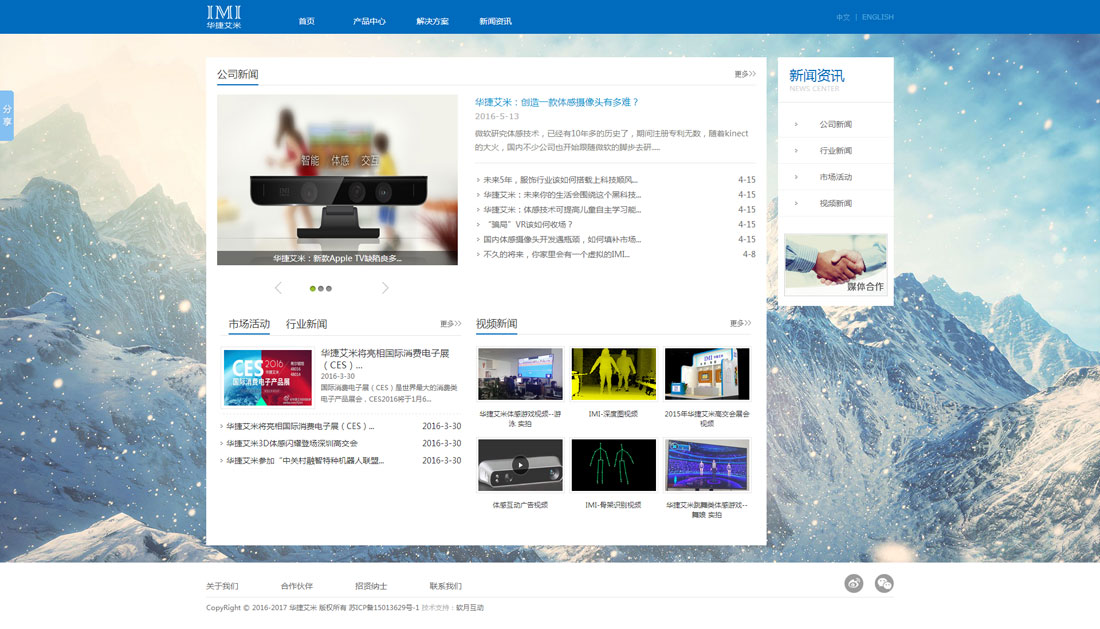Image resolution: width=1100 pixels, height=629 pixels.
Task: Select the second carousel indicator dot
Action: [x=321, y=289]
